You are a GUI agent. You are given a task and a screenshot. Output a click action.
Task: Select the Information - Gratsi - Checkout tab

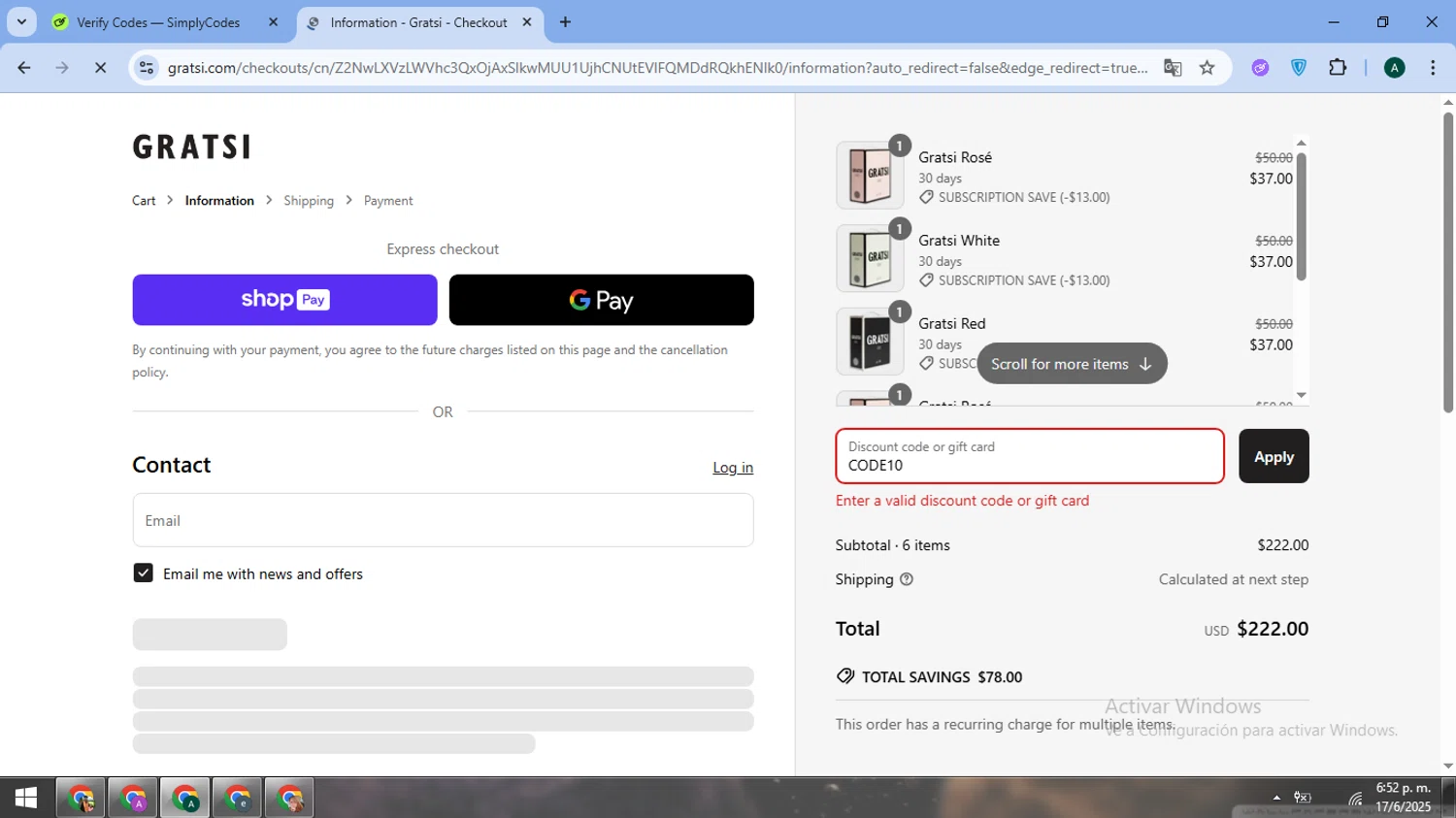click(418, 22)
